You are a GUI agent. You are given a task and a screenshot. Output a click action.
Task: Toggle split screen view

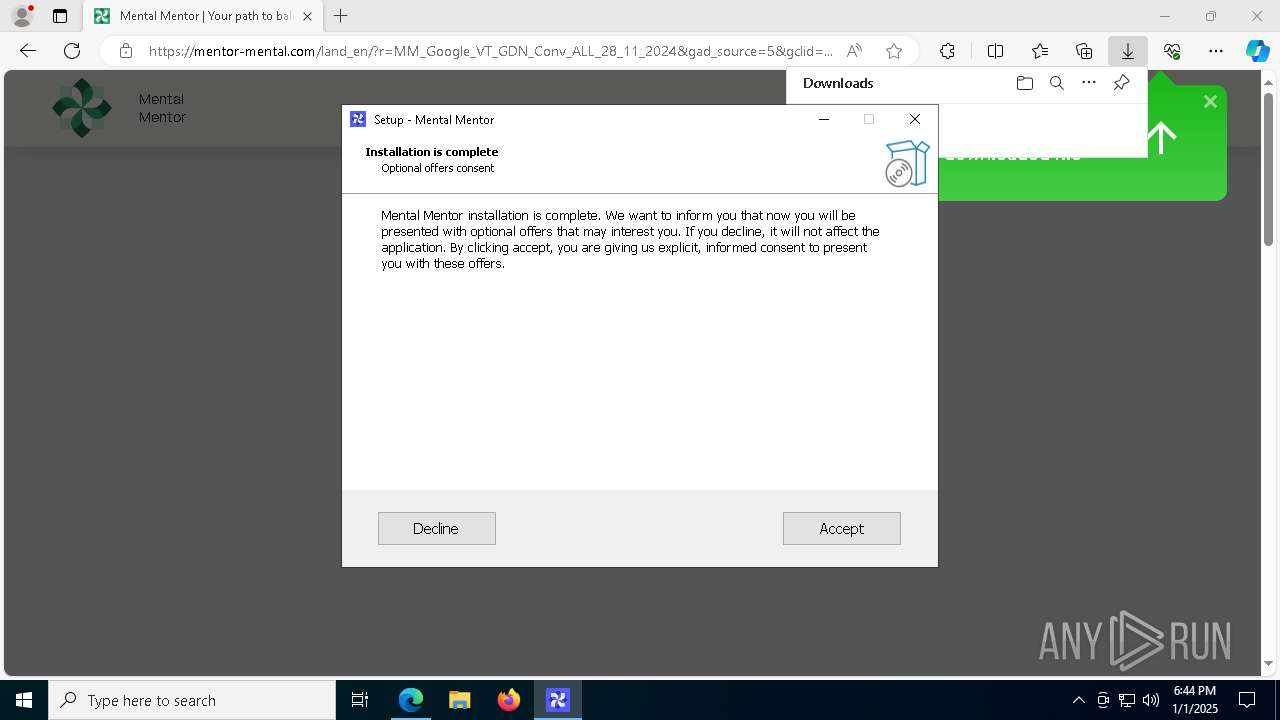pyautogui.click(x=995, y=51)
